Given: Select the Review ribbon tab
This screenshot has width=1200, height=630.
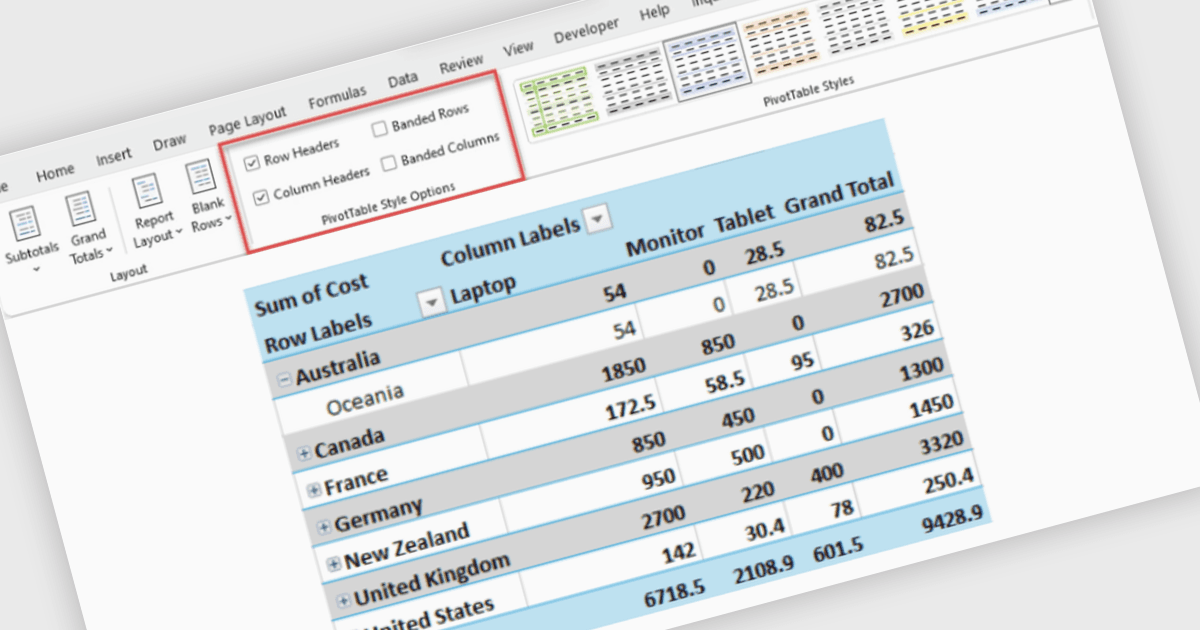Looking at the screenshot, I should click(x=461, y=63).
